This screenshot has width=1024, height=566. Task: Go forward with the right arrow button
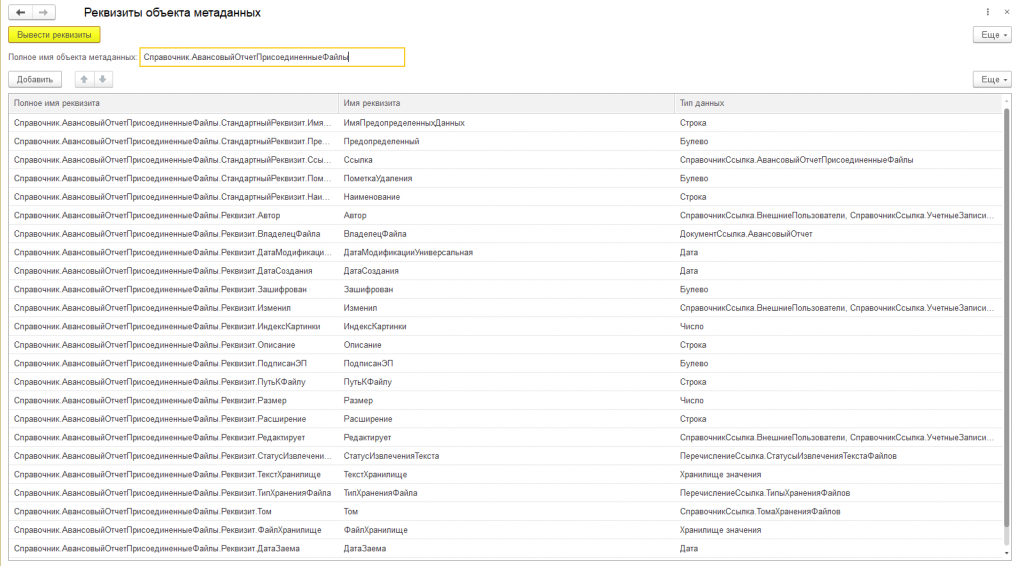pyautogui.click(x=44, y=12)
